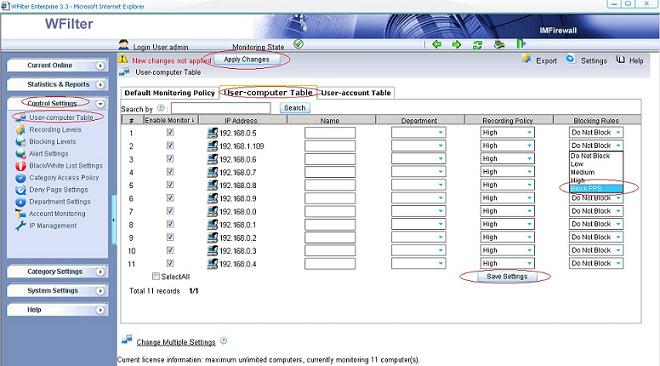Click the Black/White List Settings red icon

(21, 166)
